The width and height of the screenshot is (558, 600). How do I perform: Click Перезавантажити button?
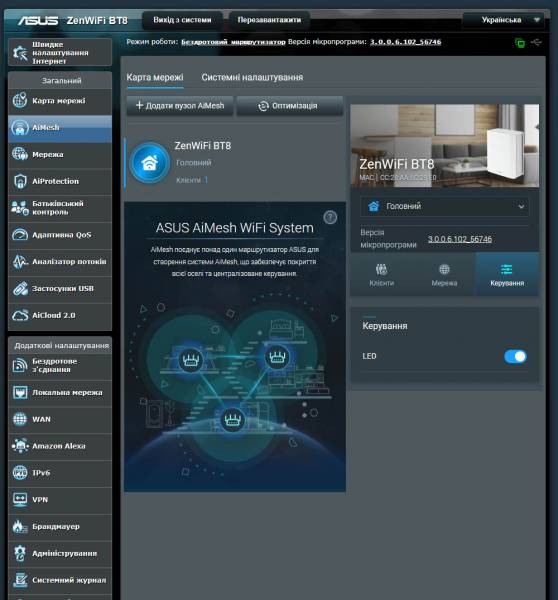(269, 20)
